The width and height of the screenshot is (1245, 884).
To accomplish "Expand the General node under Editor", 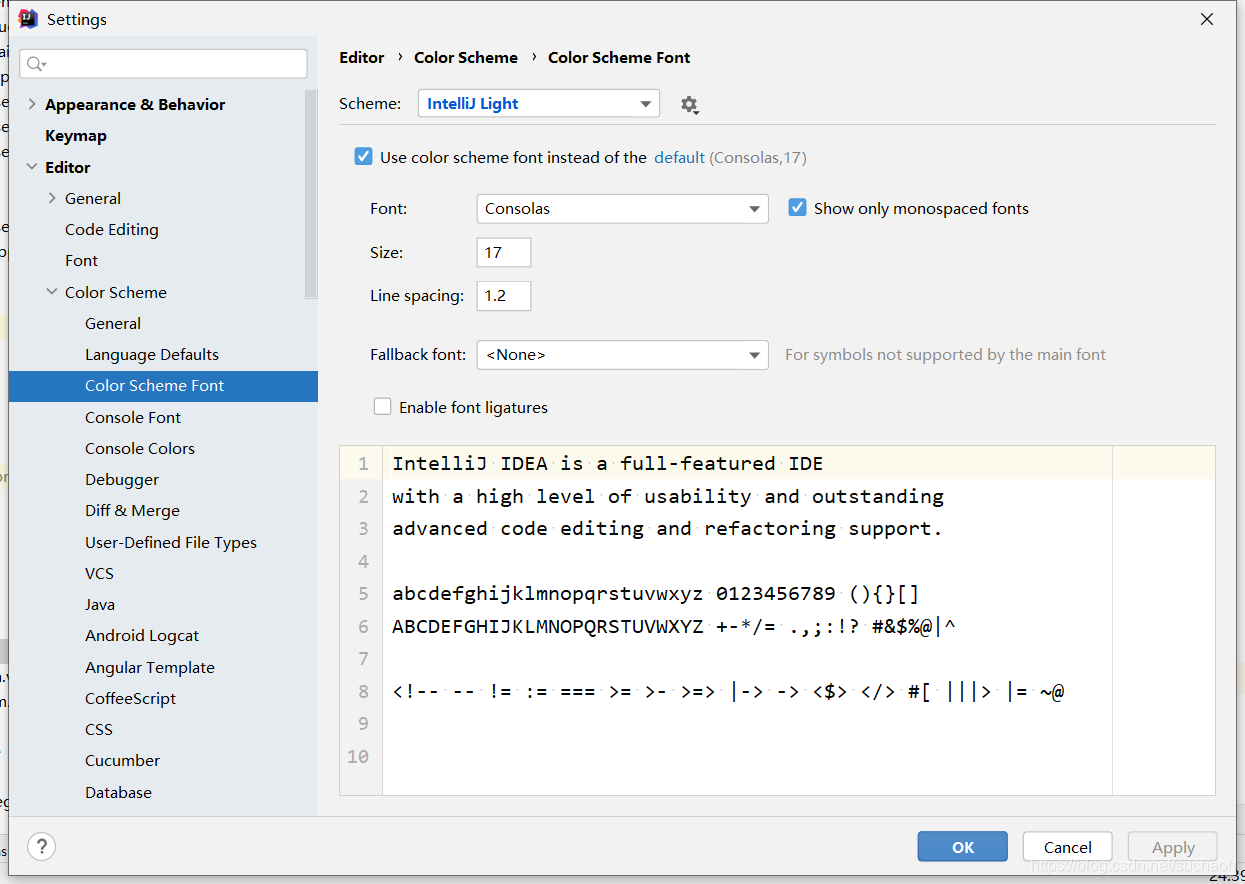I will 52,198.
